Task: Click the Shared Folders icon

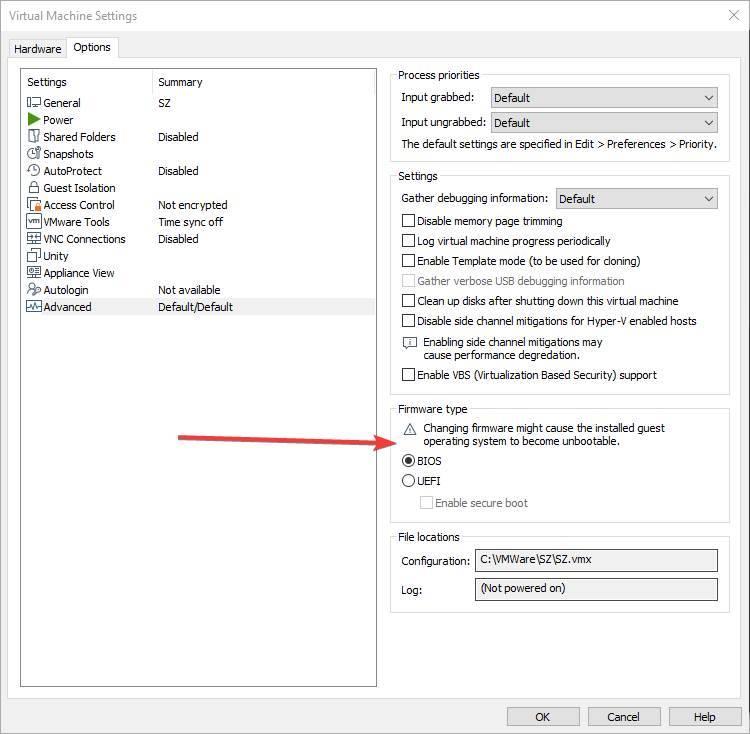Action: point(33,136)
